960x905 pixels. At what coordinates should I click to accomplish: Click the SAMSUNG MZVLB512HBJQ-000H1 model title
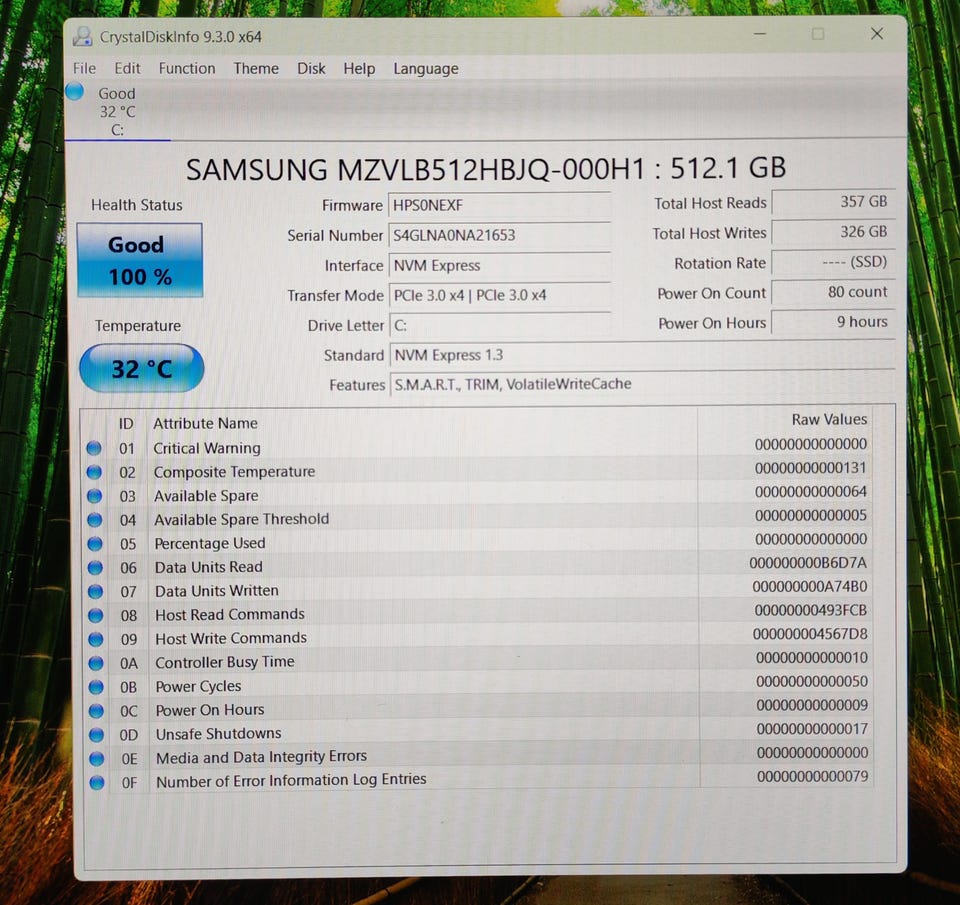click(x=486, y=168)
